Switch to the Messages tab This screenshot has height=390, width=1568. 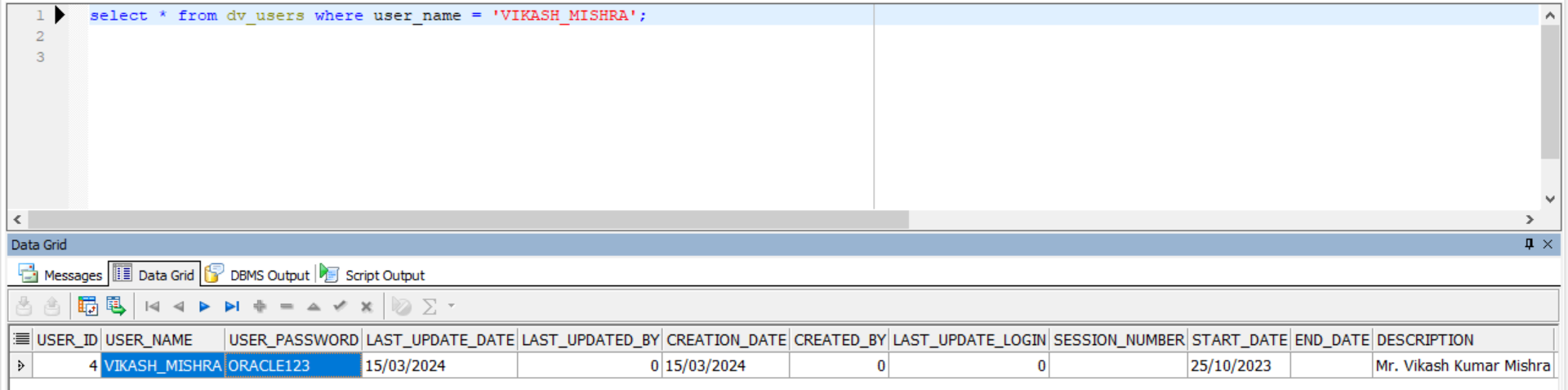(x=60, y=275)
